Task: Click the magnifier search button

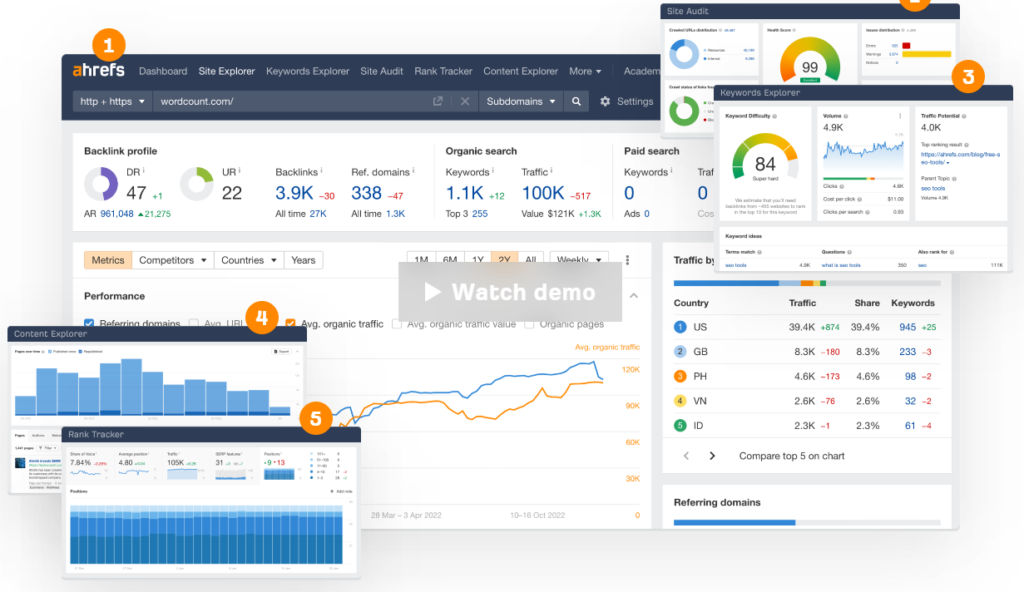Action: (576, 101)
